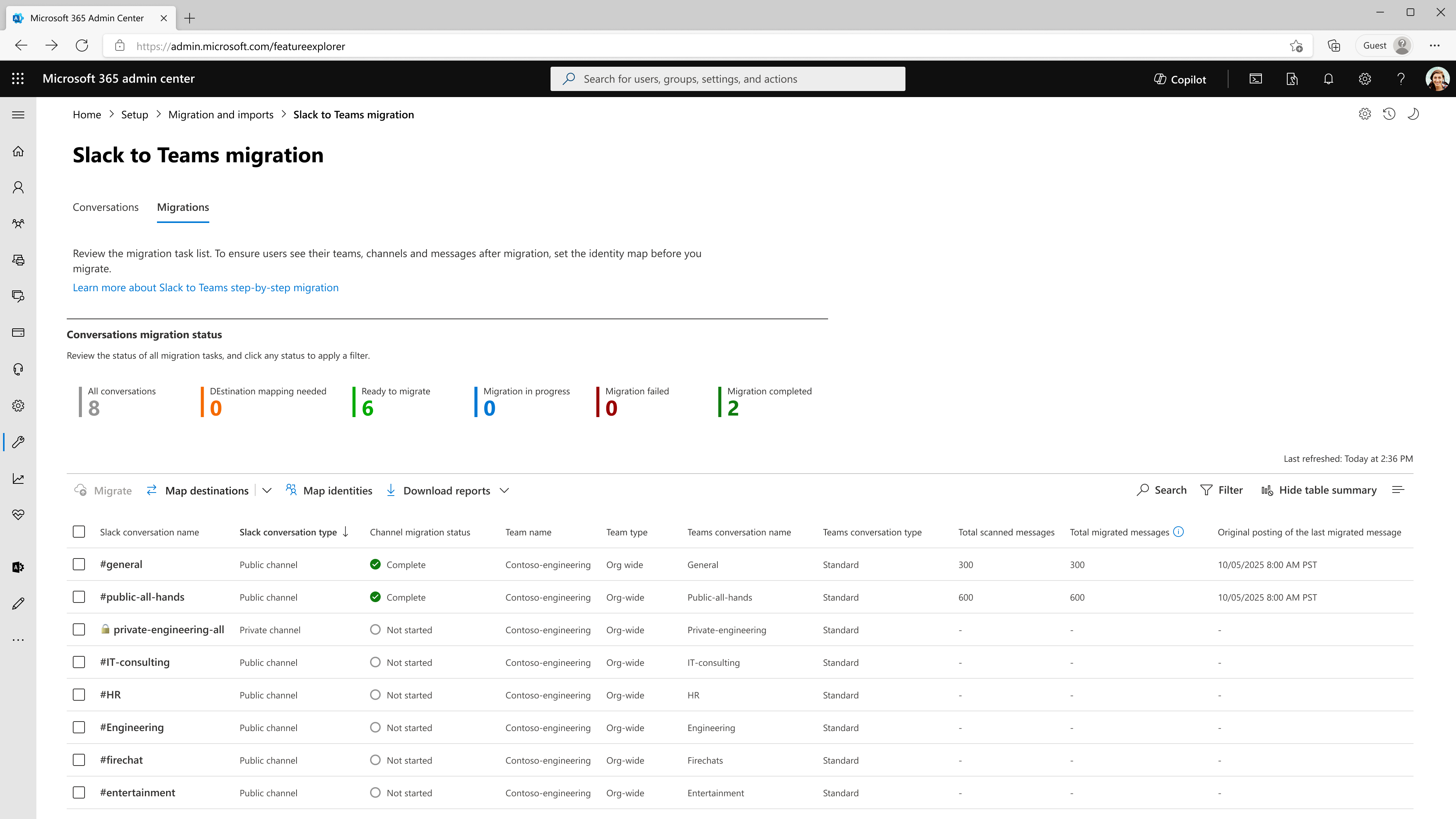Select all rows with header checkbox

click(79, 532)
